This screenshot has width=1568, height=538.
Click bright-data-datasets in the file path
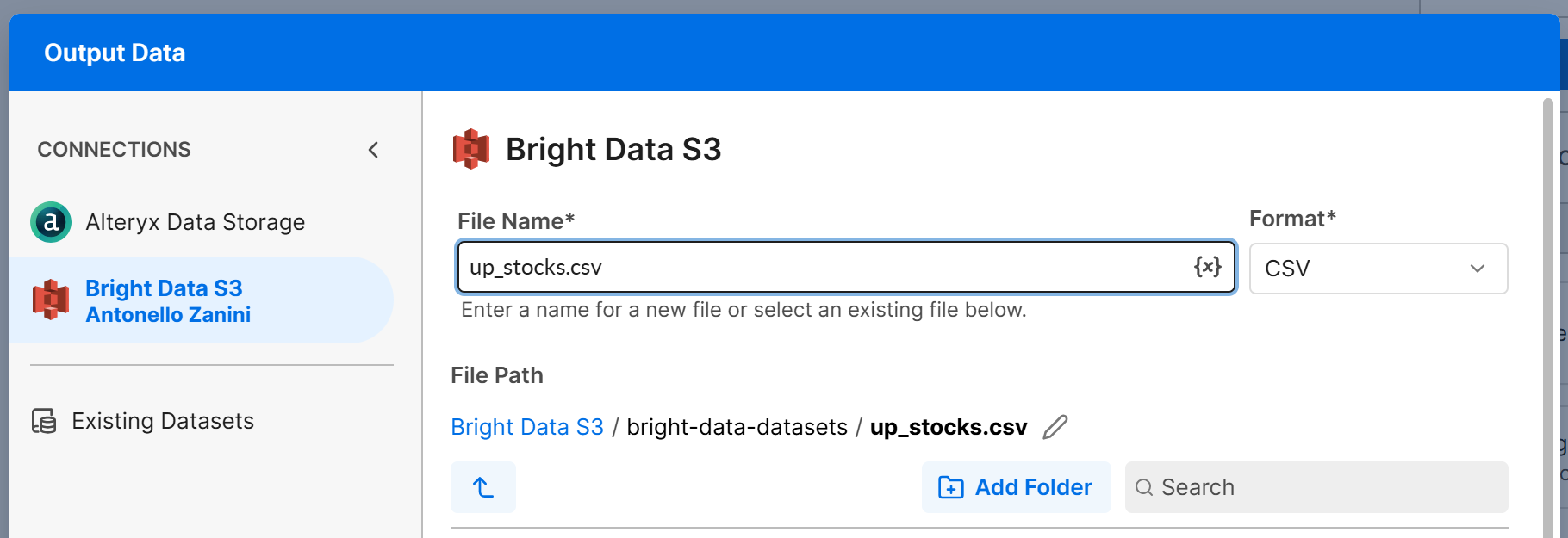[737, 427]
